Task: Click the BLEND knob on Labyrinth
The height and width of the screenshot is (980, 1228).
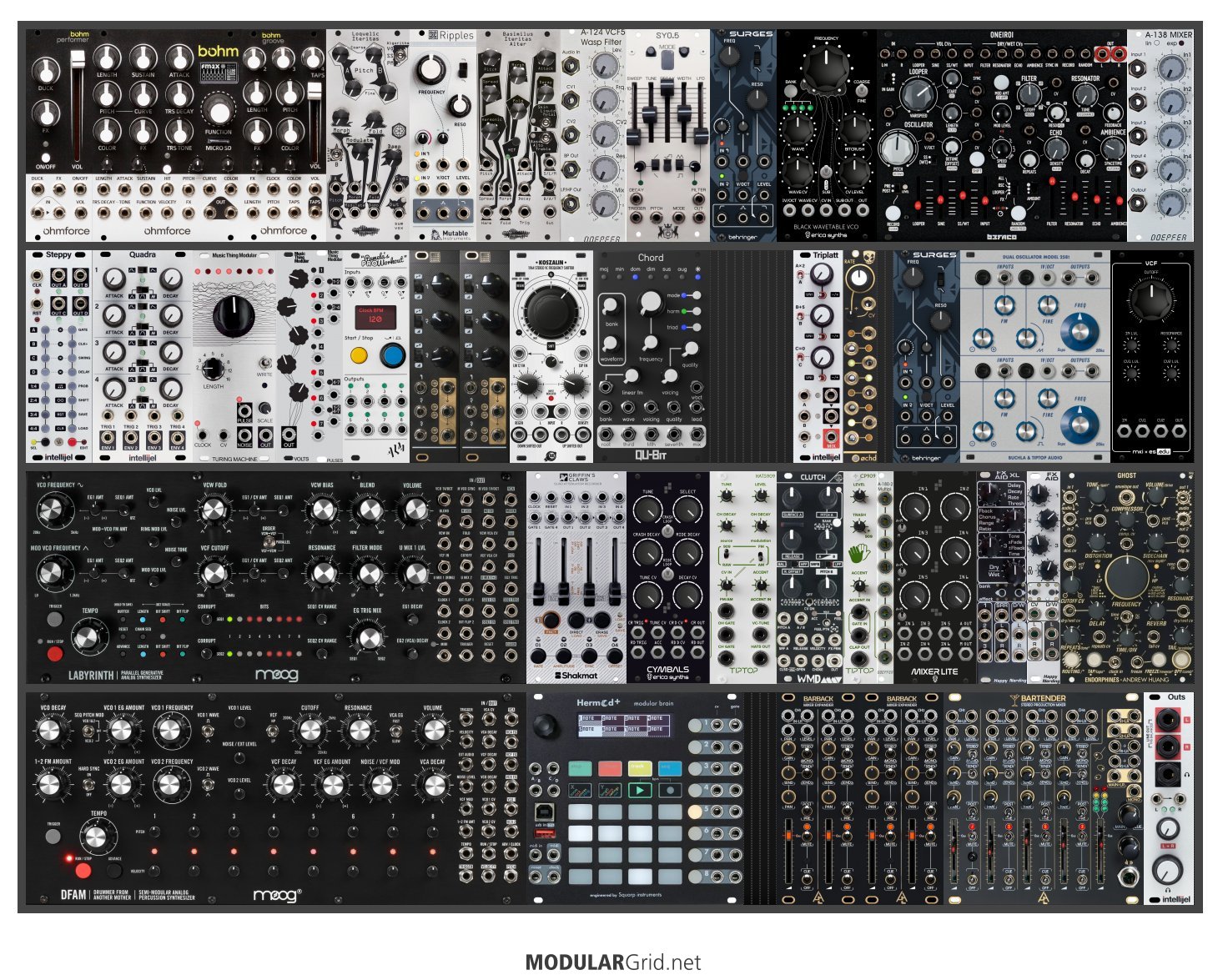Action: pyautogui.click(x=368, y=509)
